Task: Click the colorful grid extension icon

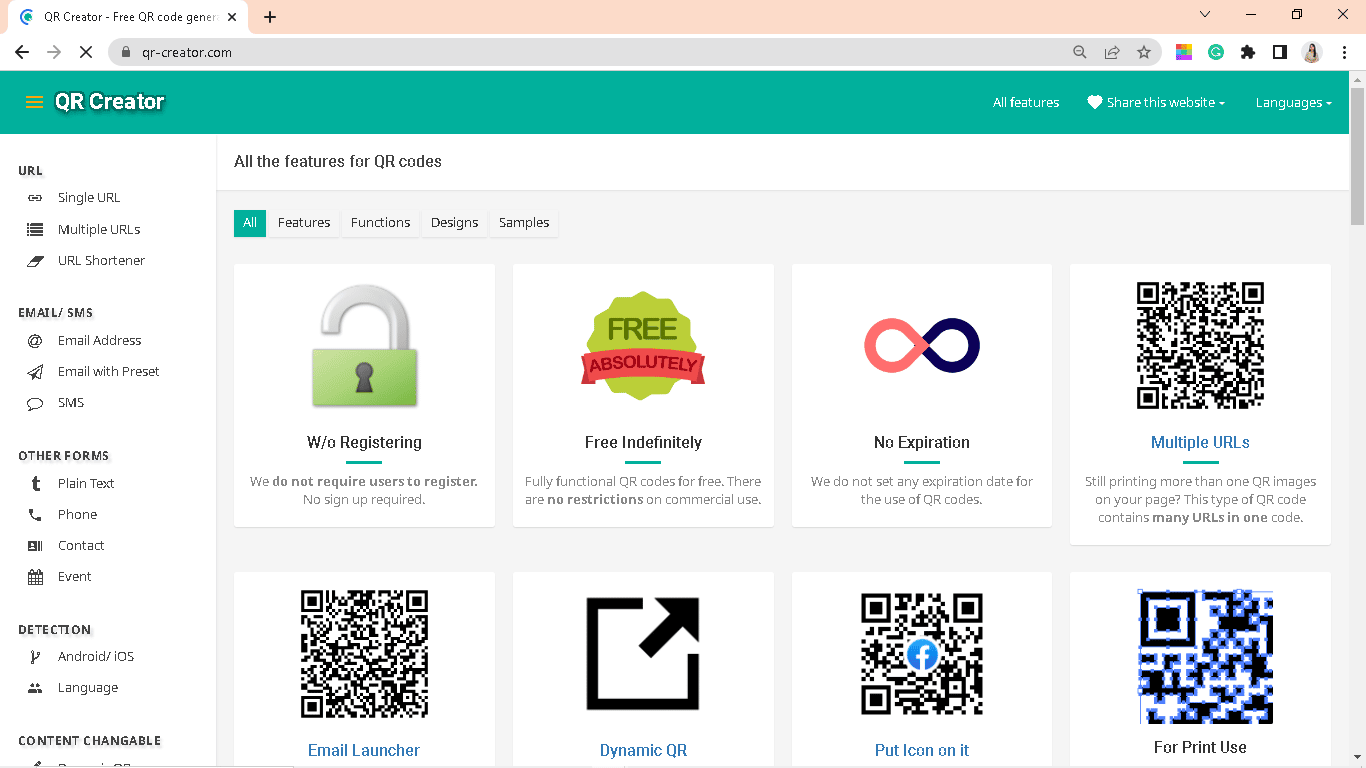Action: (x=1184, y=52)
